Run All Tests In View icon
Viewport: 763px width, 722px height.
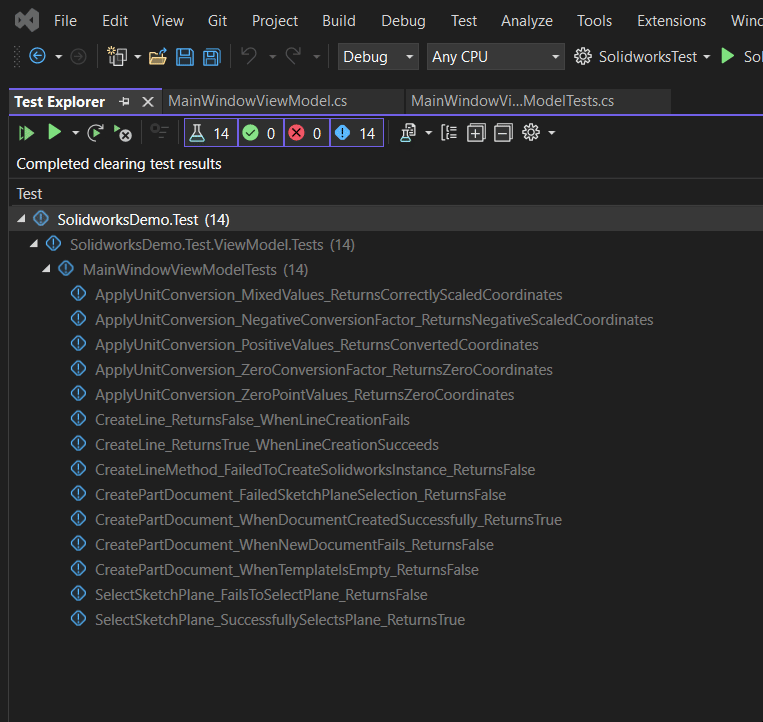coord(26,133)
